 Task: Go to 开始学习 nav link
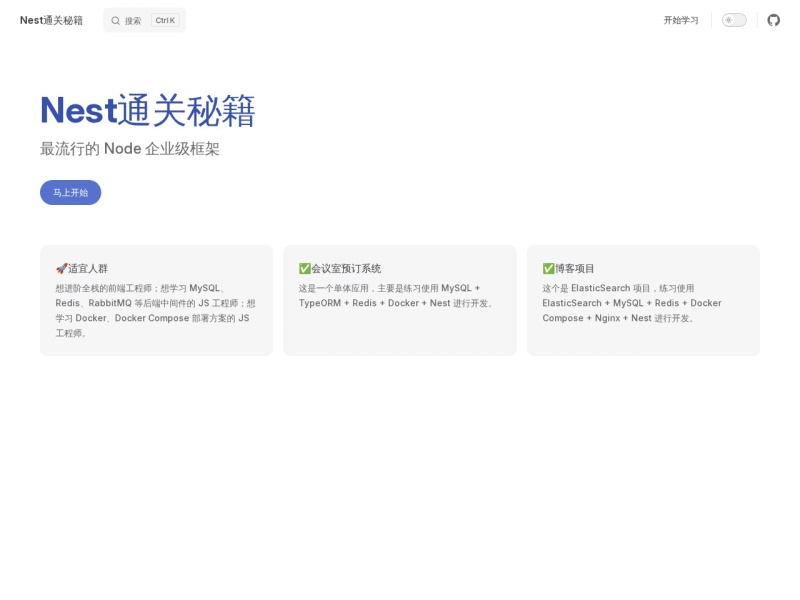click(x=681, y=20)
